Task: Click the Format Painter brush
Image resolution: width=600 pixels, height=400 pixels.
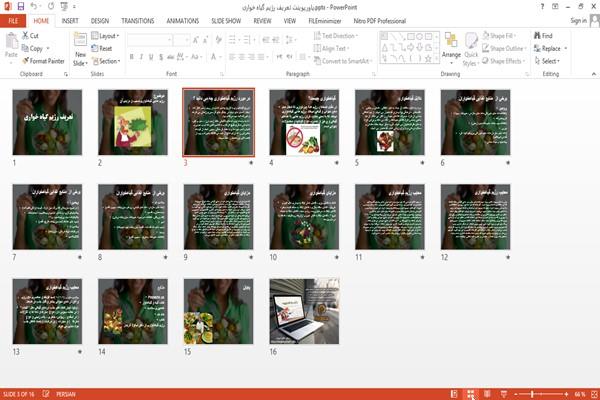Action: 43,61
